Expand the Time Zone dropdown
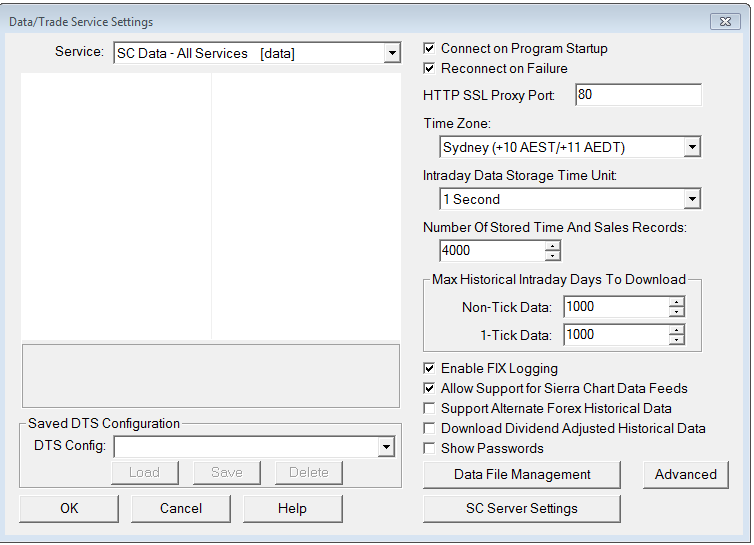This screenshot has width=754, height=545. pos(692,147)
